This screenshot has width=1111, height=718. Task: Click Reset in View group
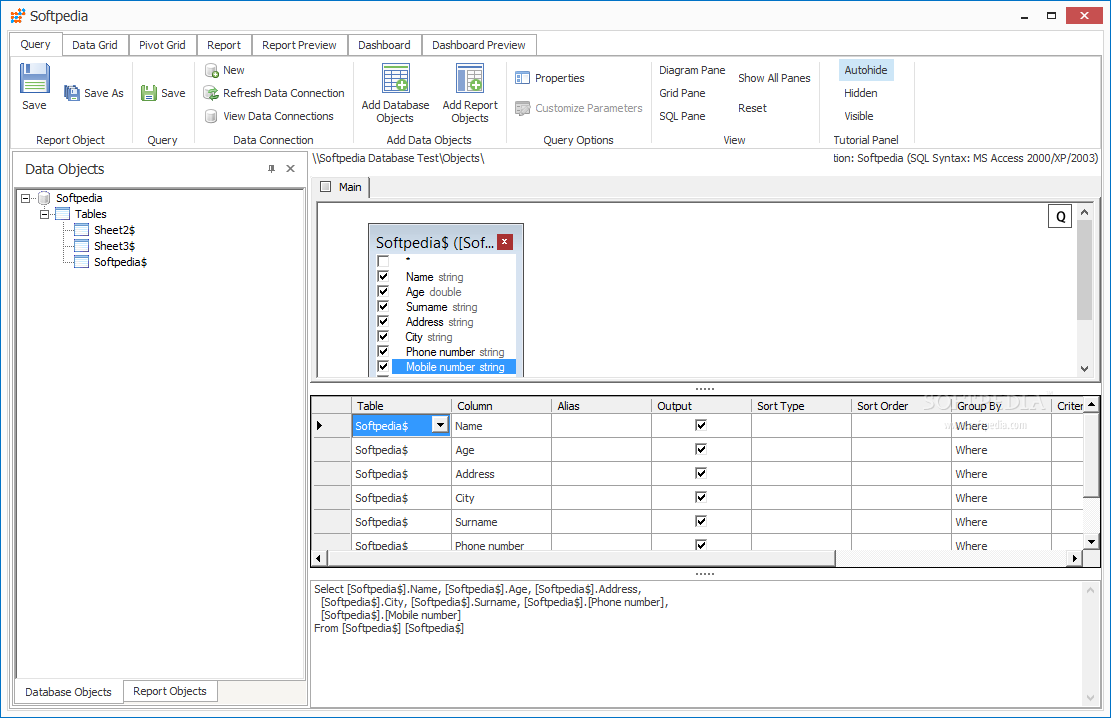click(752, 108)
